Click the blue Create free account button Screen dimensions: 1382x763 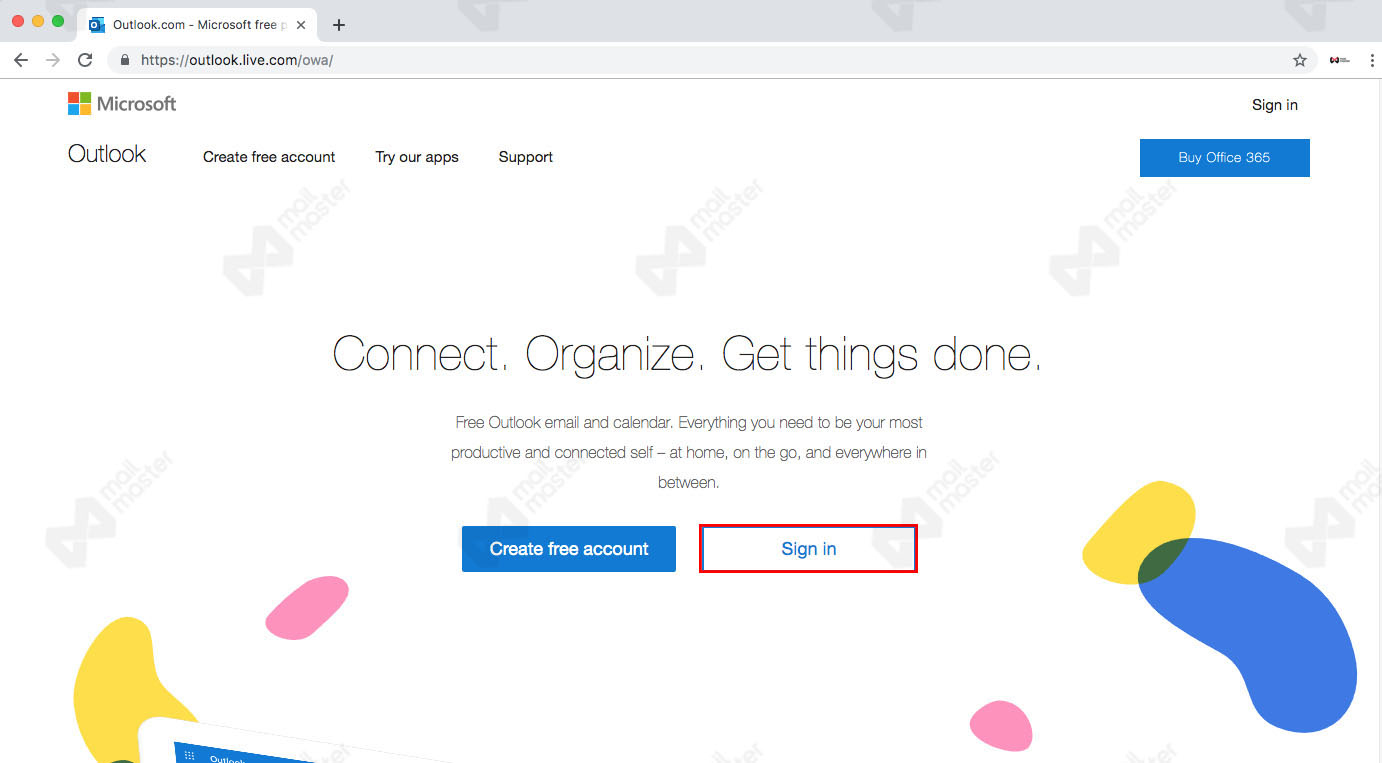pos(569,549)
